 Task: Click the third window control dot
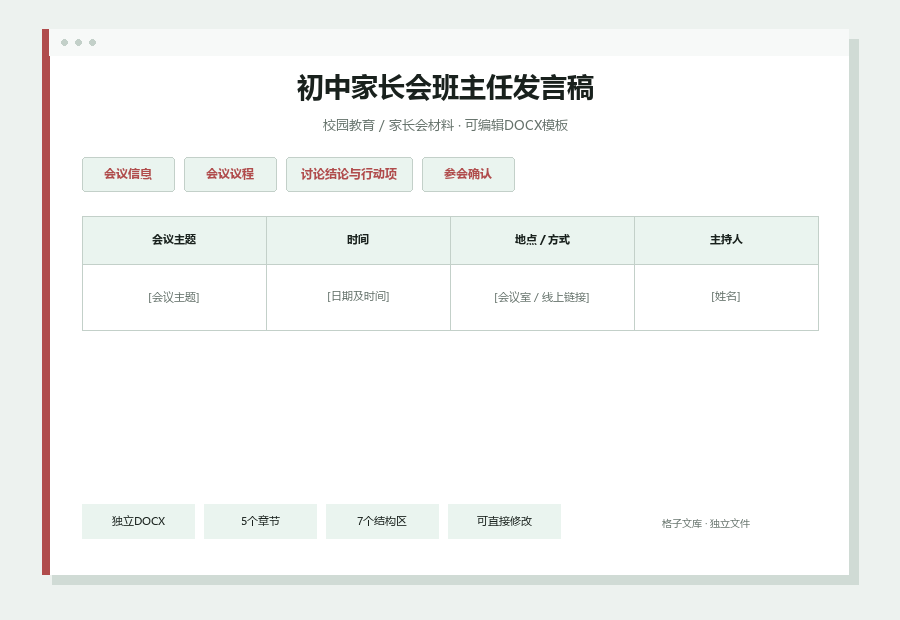pyautogui.click(x=92, y=42)
